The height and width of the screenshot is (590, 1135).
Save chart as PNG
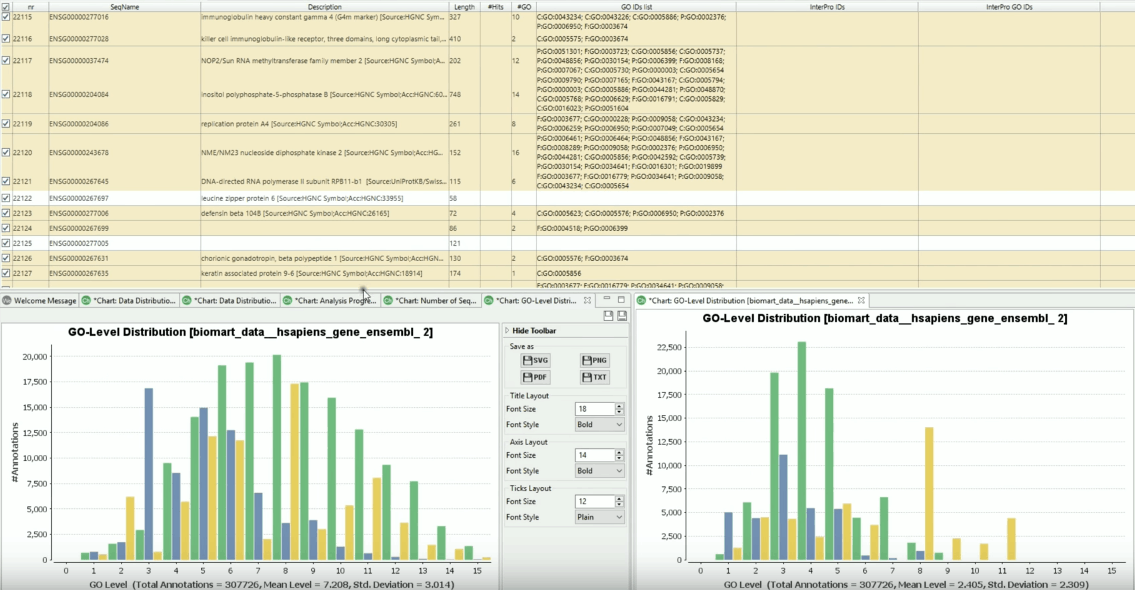595,360
